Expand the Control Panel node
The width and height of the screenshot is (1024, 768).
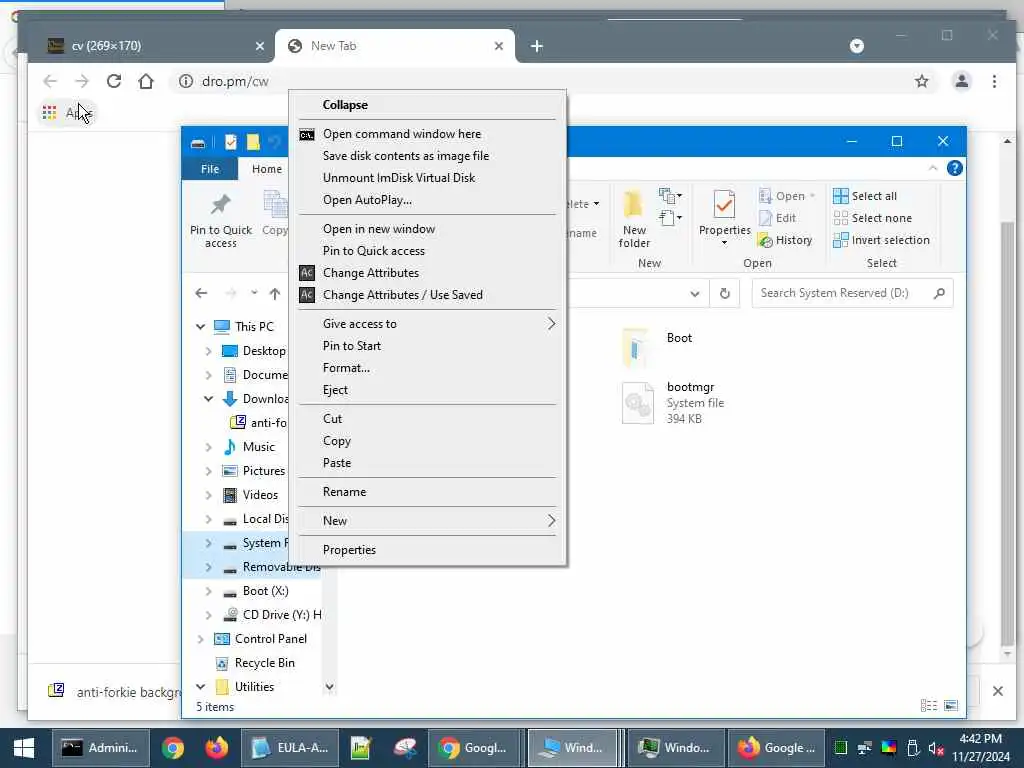pos(200,639)
